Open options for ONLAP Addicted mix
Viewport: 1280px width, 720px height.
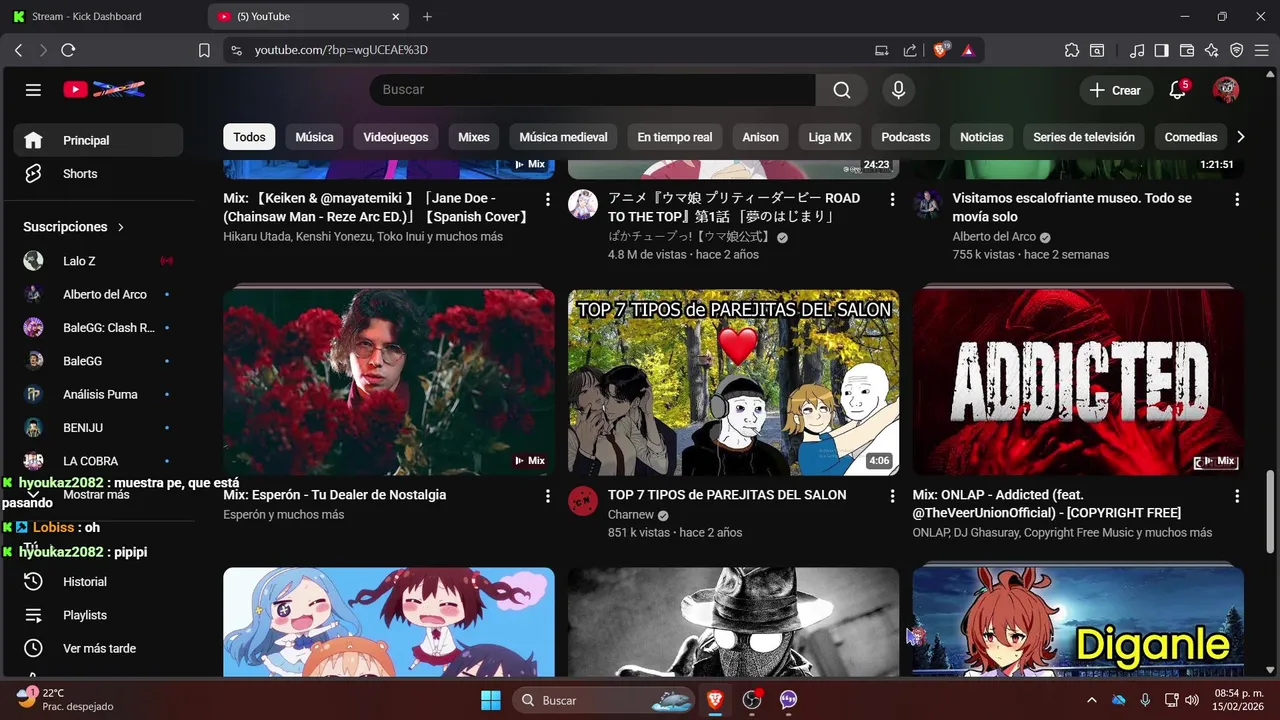tap(1237, 496)
